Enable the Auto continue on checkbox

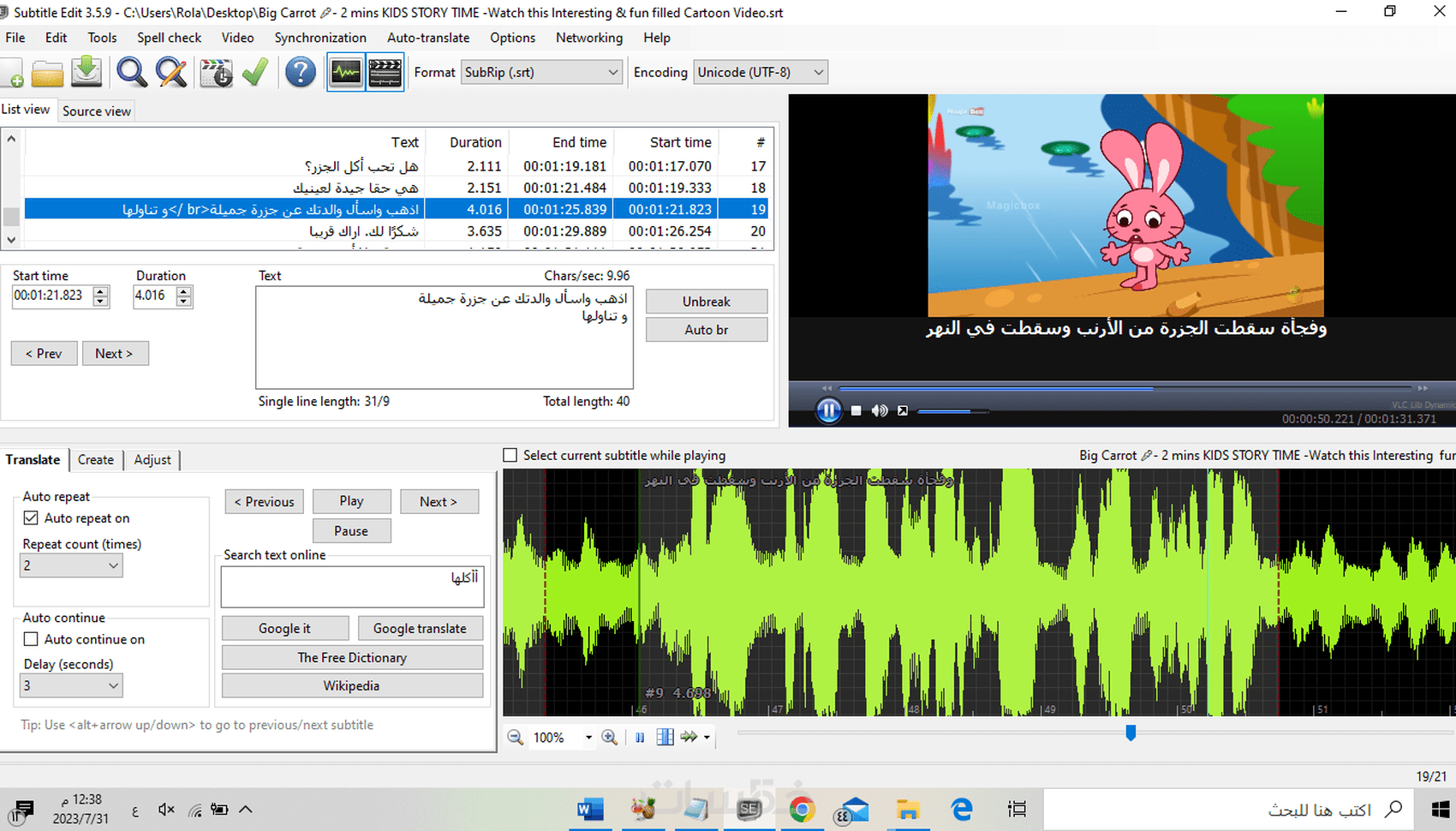pyautogui.click(x=31, y=639)
